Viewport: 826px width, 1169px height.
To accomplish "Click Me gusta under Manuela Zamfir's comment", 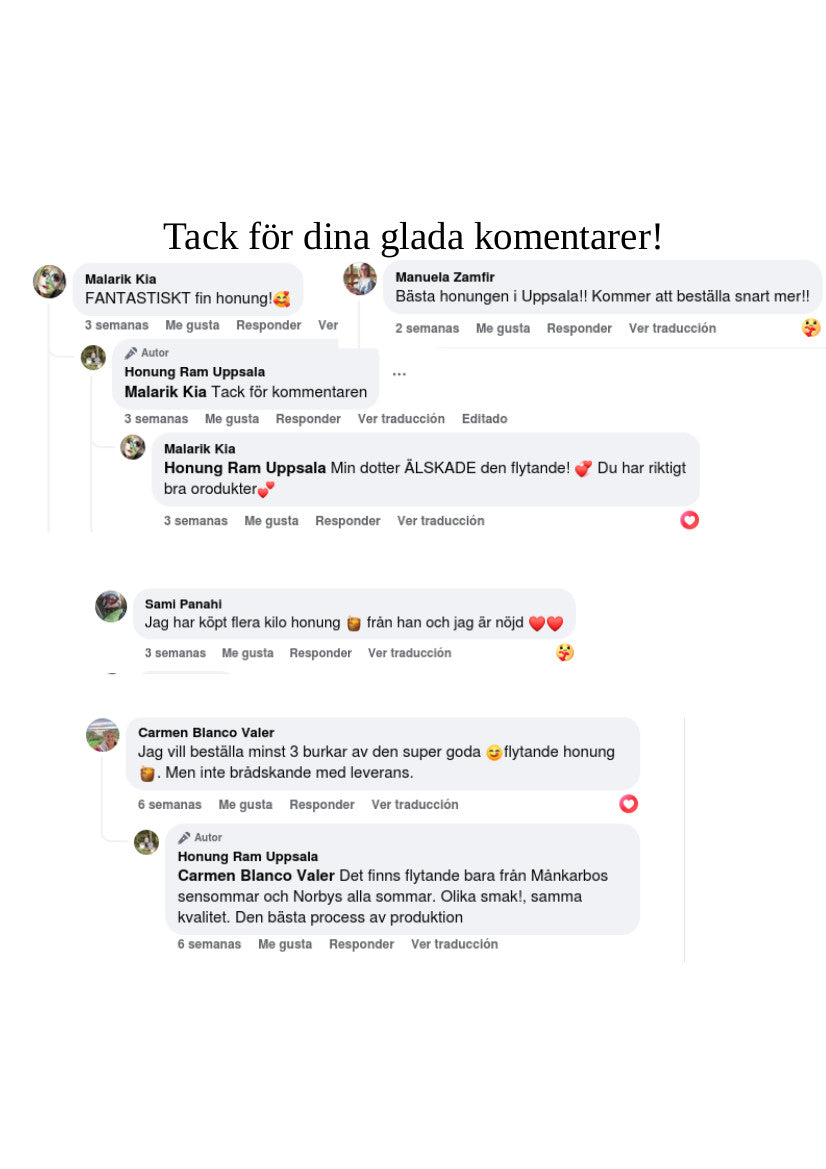I will click(503, 328).
